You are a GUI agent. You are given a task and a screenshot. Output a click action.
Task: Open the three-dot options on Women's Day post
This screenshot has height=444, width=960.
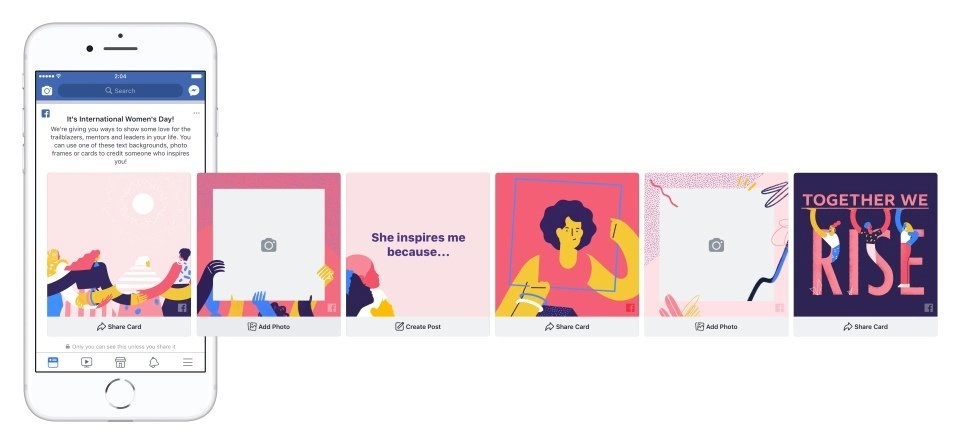pyautogui.click(x=197, y=113)
